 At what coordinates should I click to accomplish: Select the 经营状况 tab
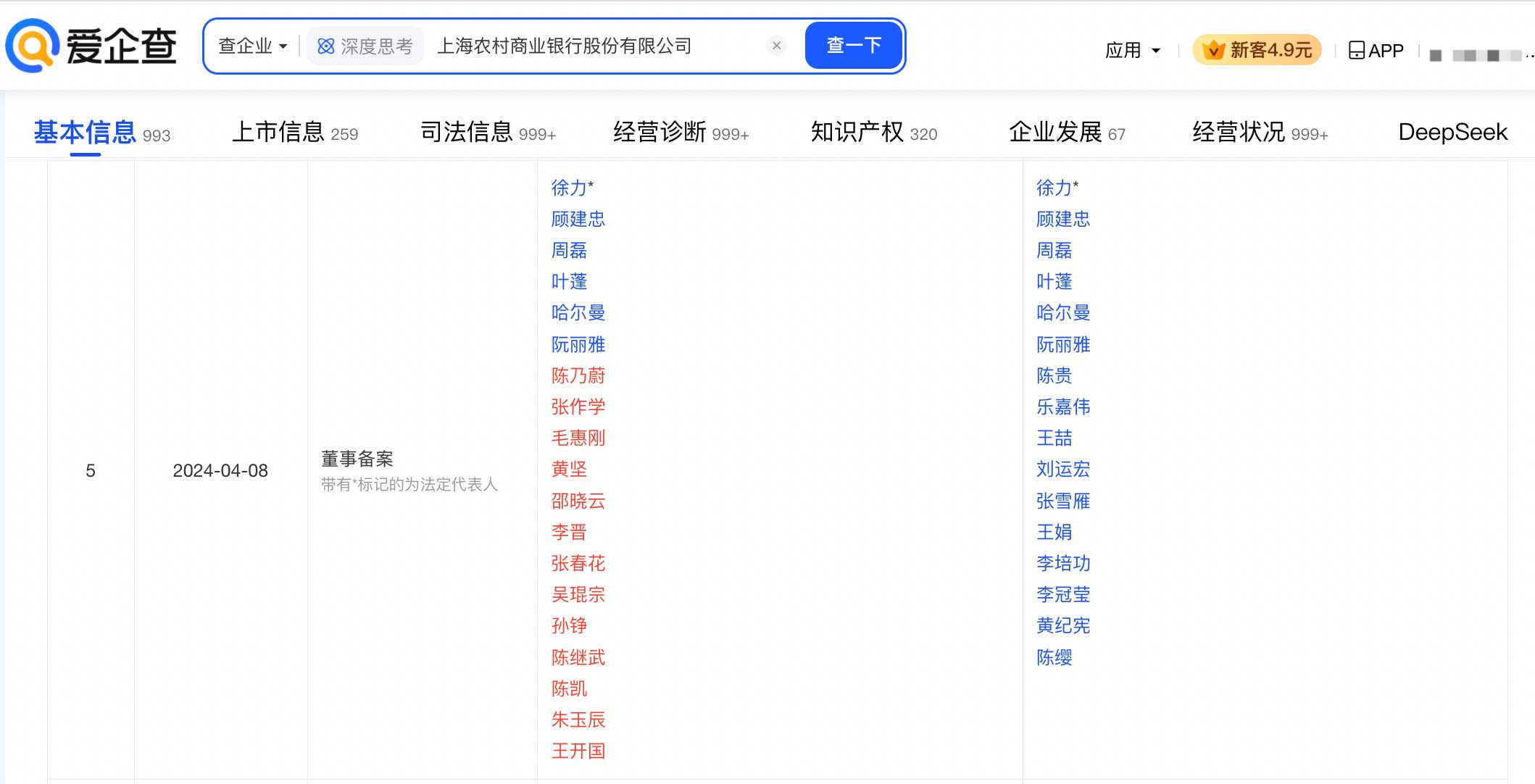coord(1239,131)
